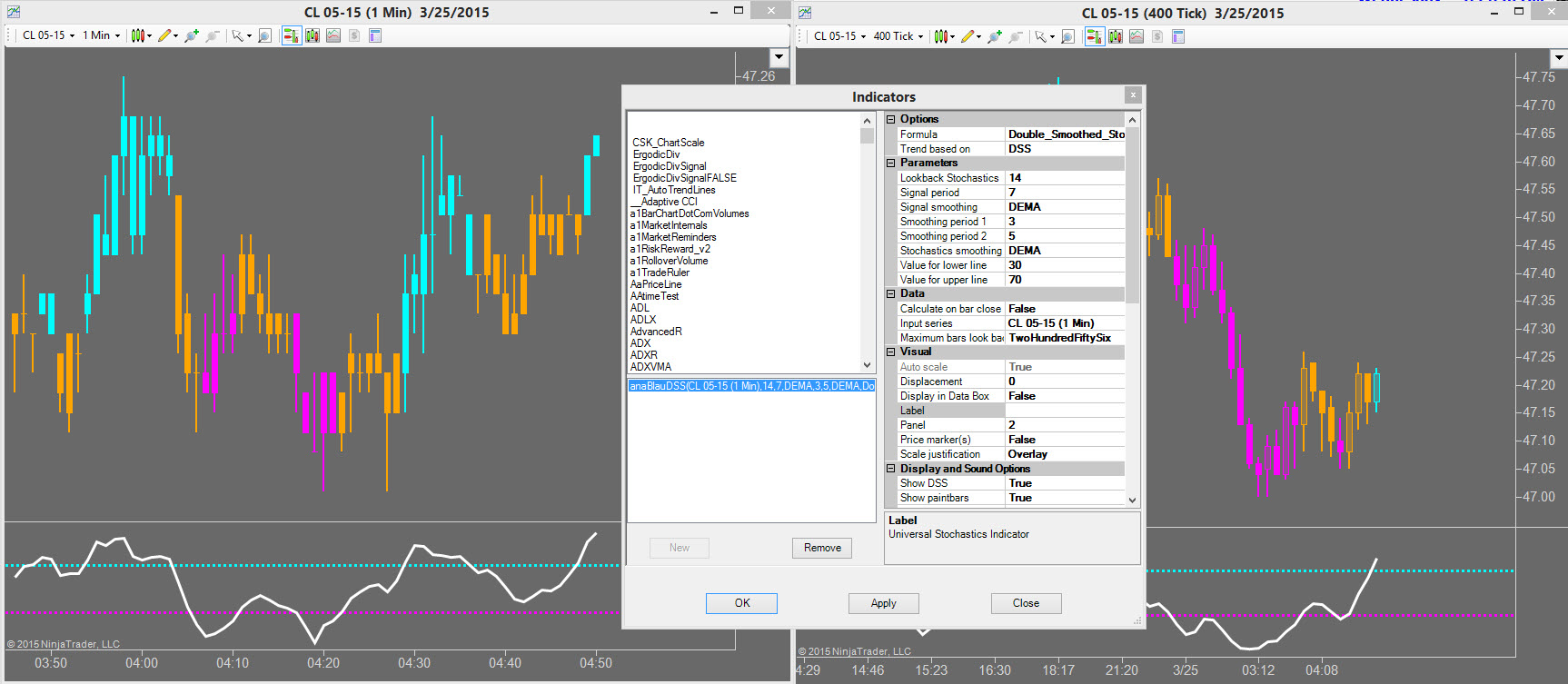This screenshot has height=684, width=1568.
Task: Open the 400 Tick interval dropdown
Action: click(898, 36)
